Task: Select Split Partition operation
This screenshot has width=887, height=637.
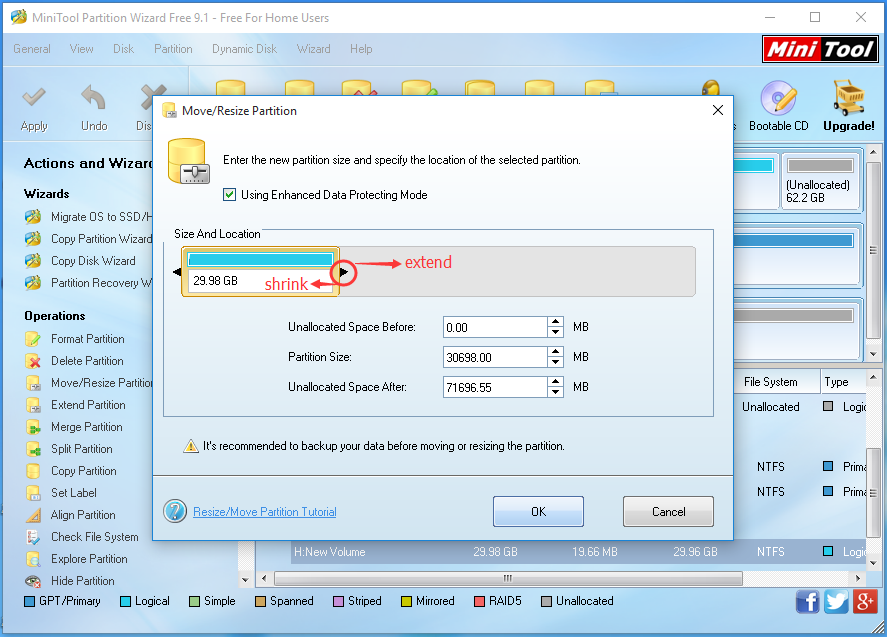Action: click(69, 449)
